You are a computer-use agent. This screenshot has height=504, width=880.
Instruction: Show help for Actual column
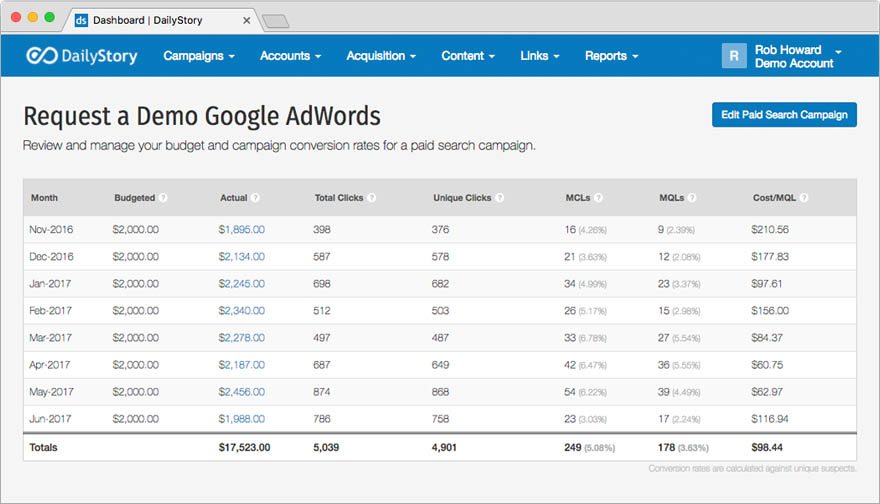(255, 198)
